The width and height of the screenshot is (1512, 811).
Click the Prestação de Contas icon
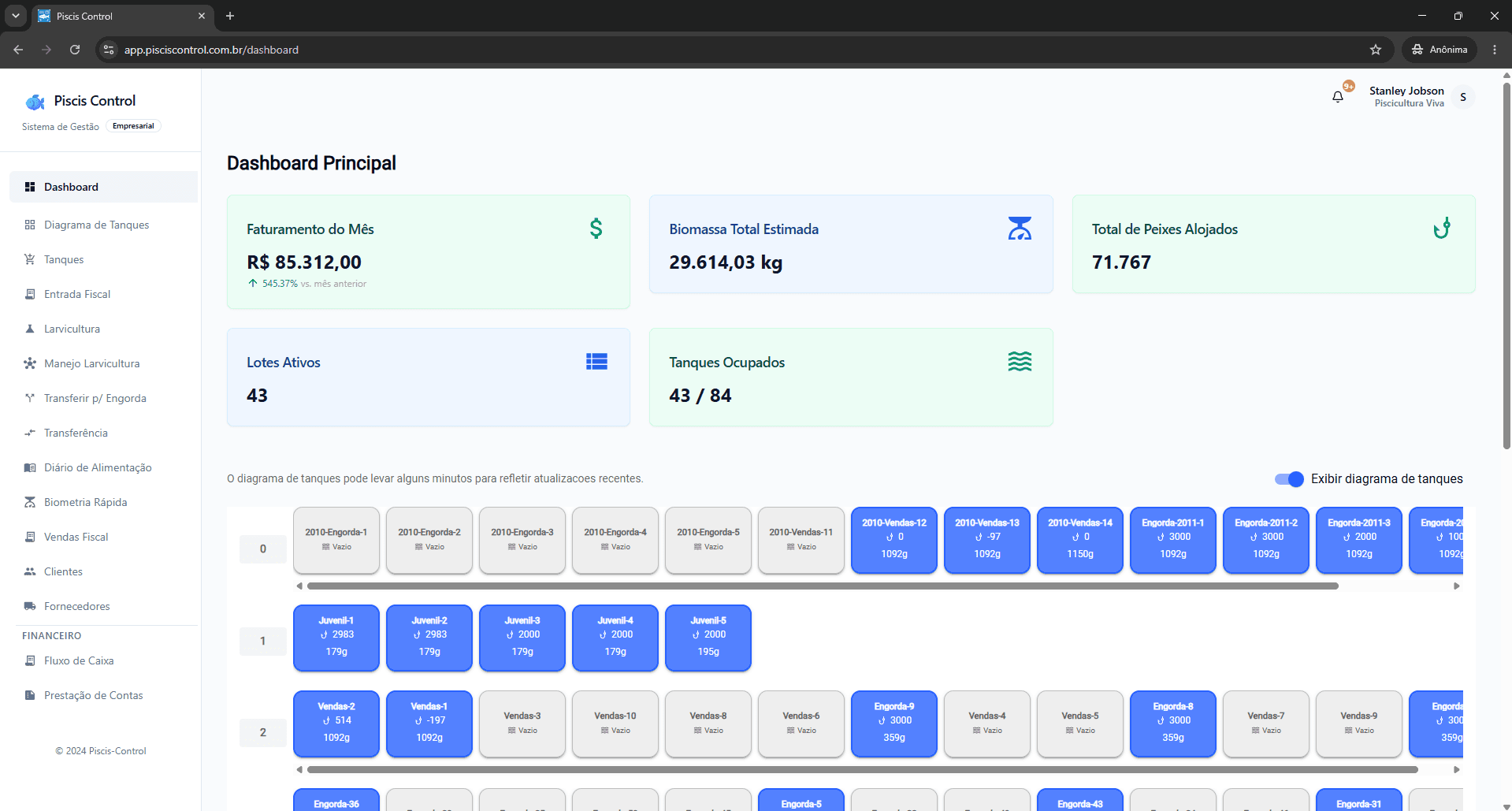click(30, 695)
